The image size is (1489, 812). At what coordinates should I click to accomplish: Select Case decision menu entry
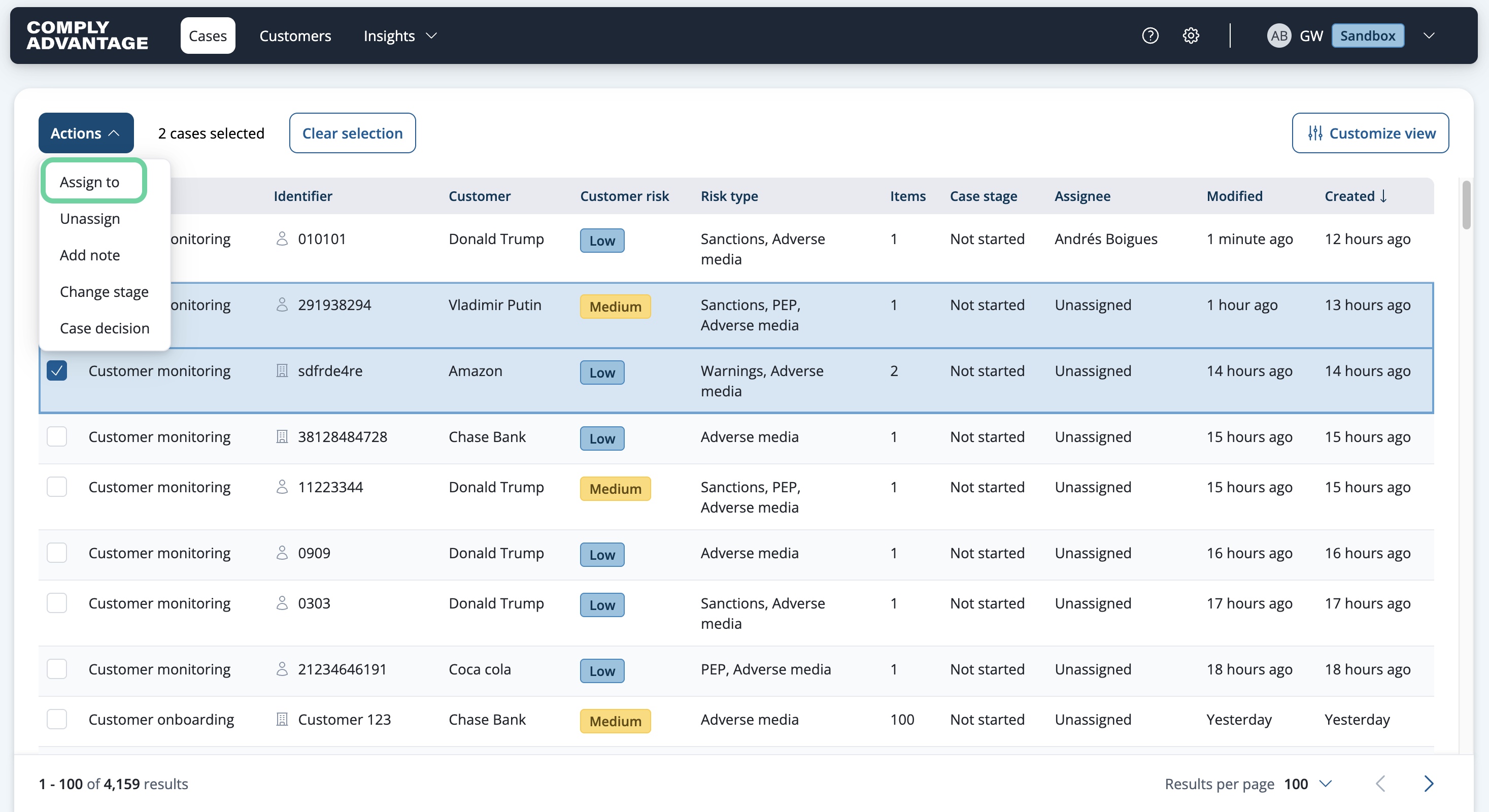tap(105, 328)
